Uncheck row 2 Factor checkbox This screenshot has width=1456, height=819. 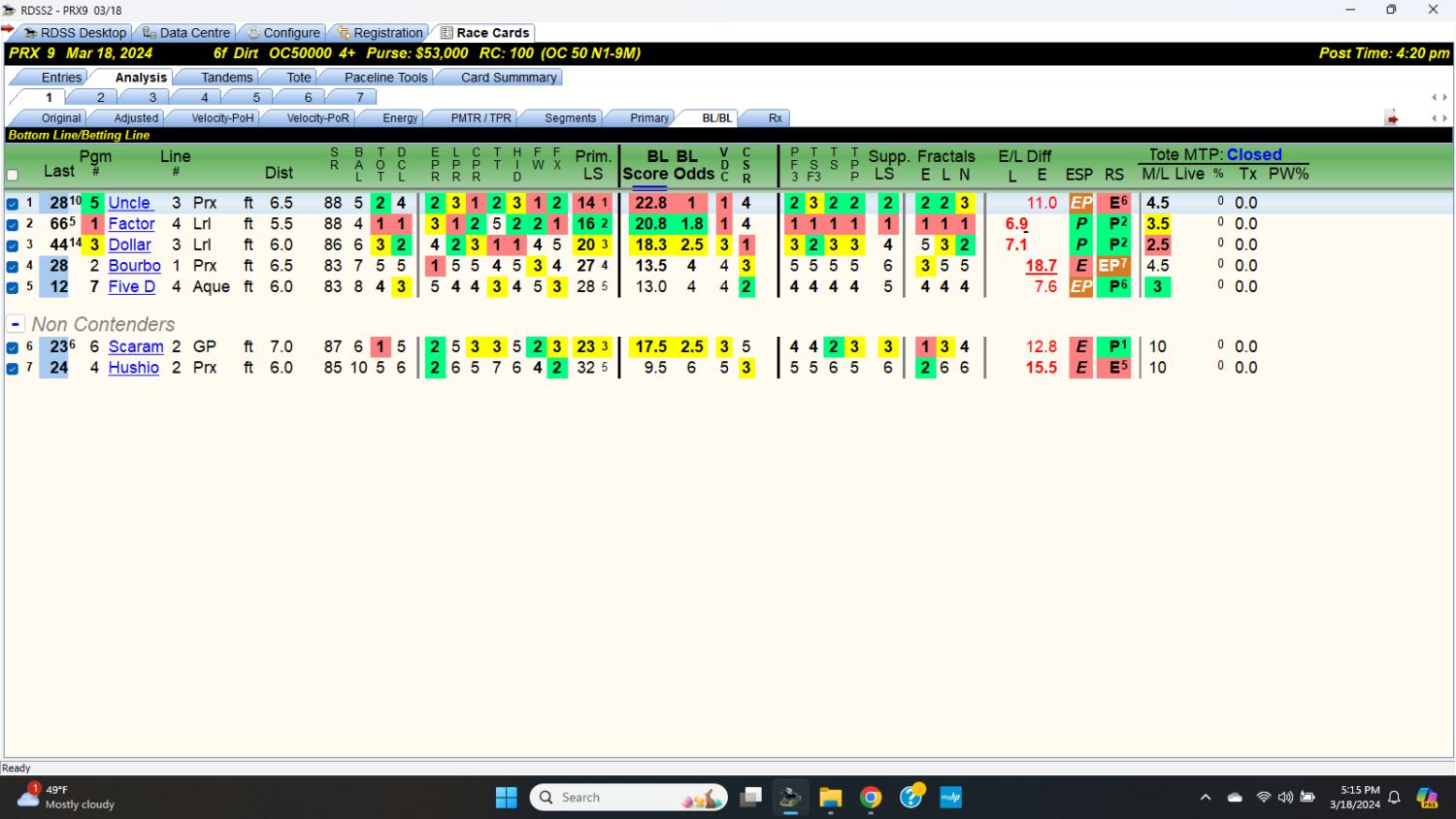[x=13, y=224]
